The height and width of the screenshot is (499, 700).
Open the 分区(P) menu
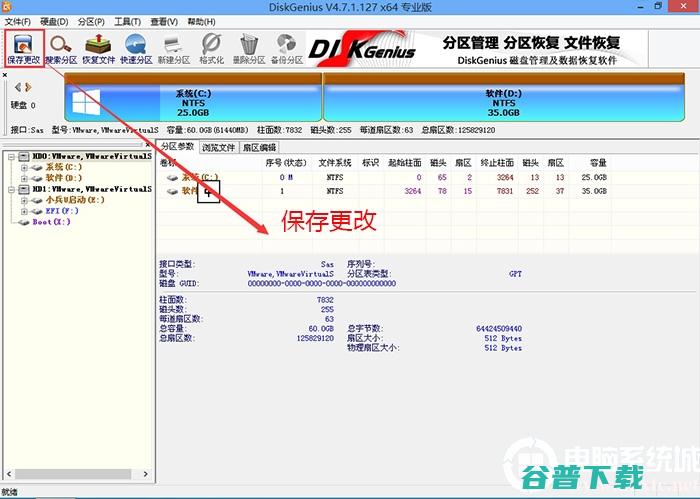click(91, 21)
